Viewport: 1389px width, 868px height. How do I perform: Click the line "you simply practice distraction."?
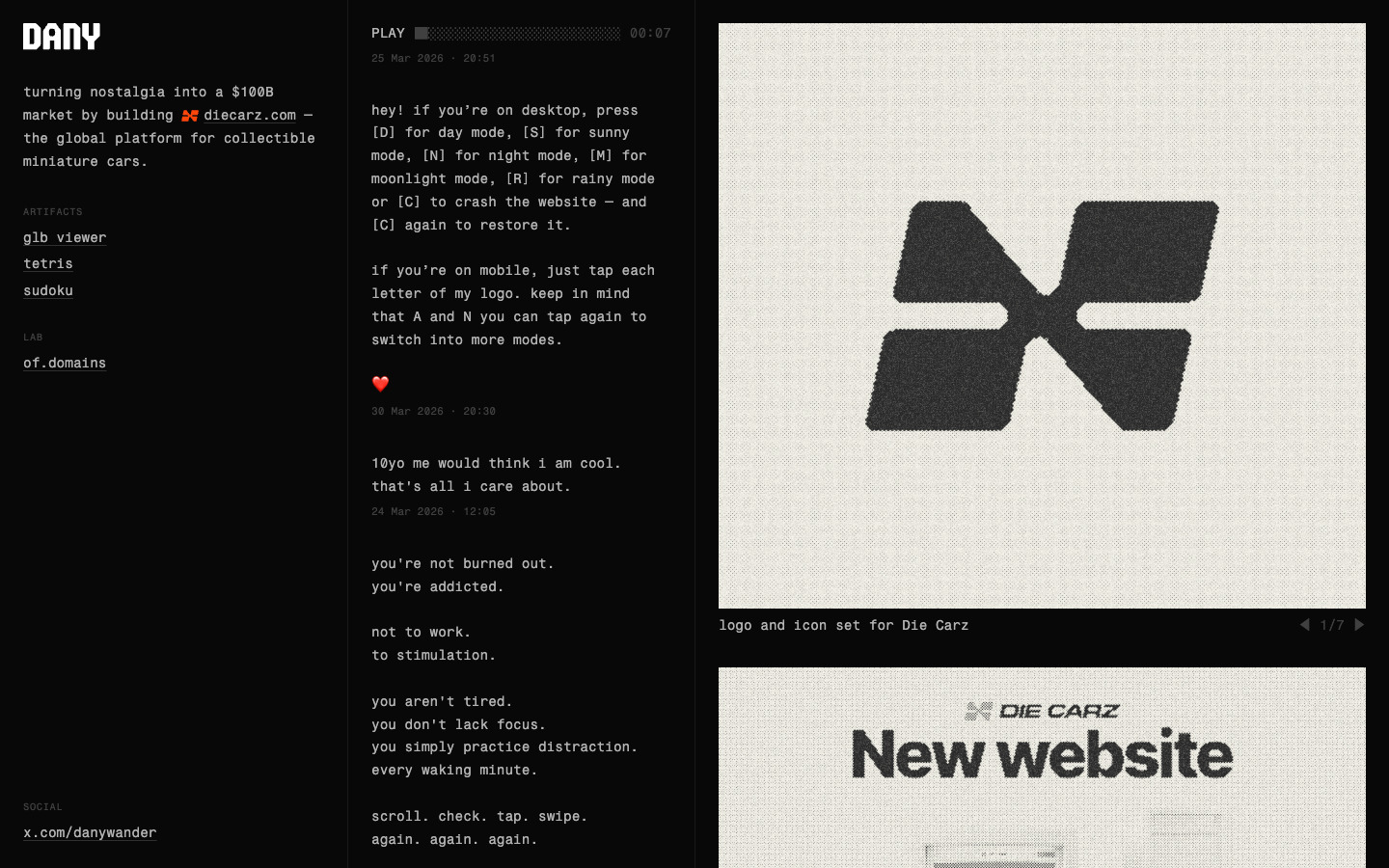pos(504,746)
